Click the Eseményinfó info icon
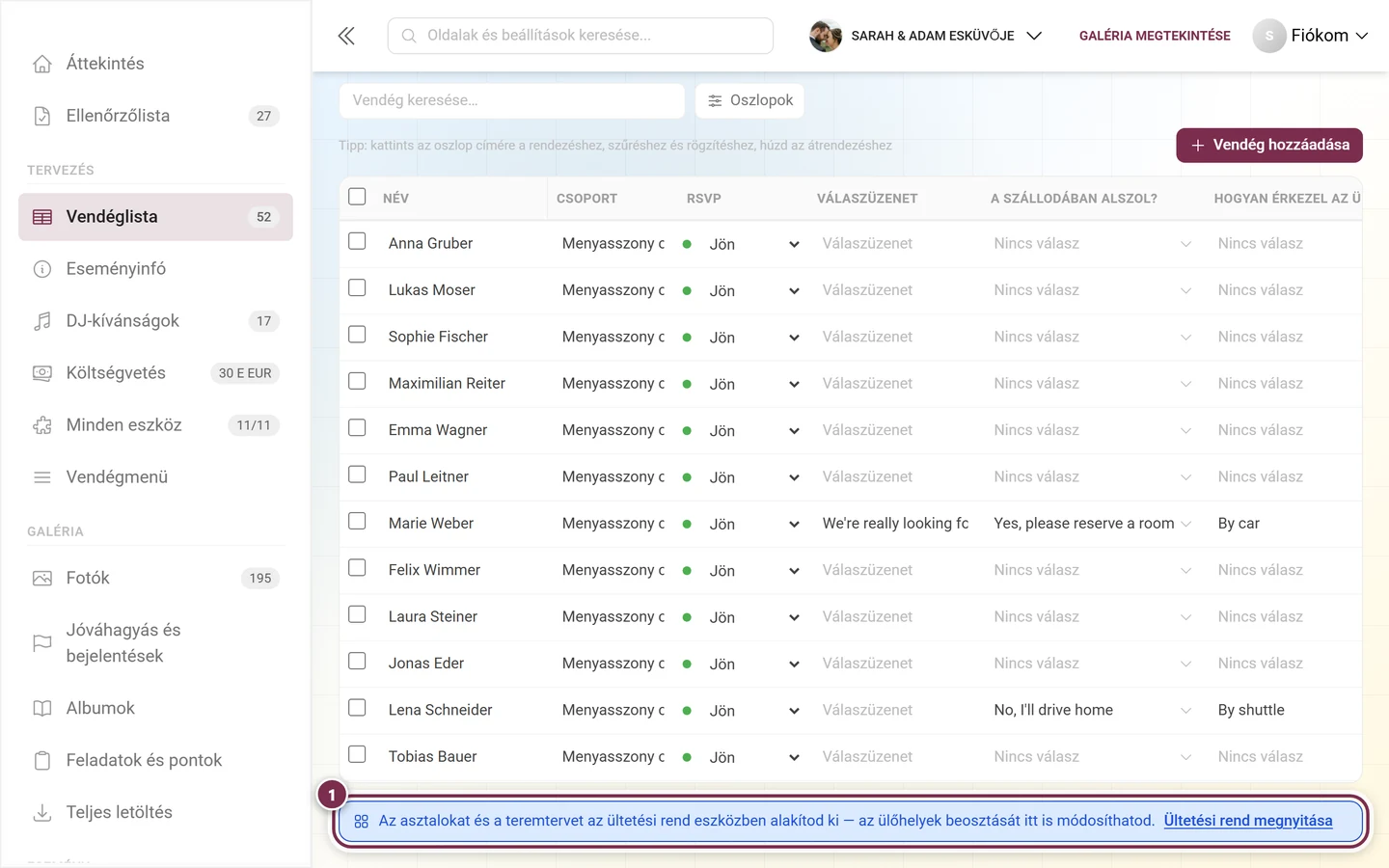 42,269
